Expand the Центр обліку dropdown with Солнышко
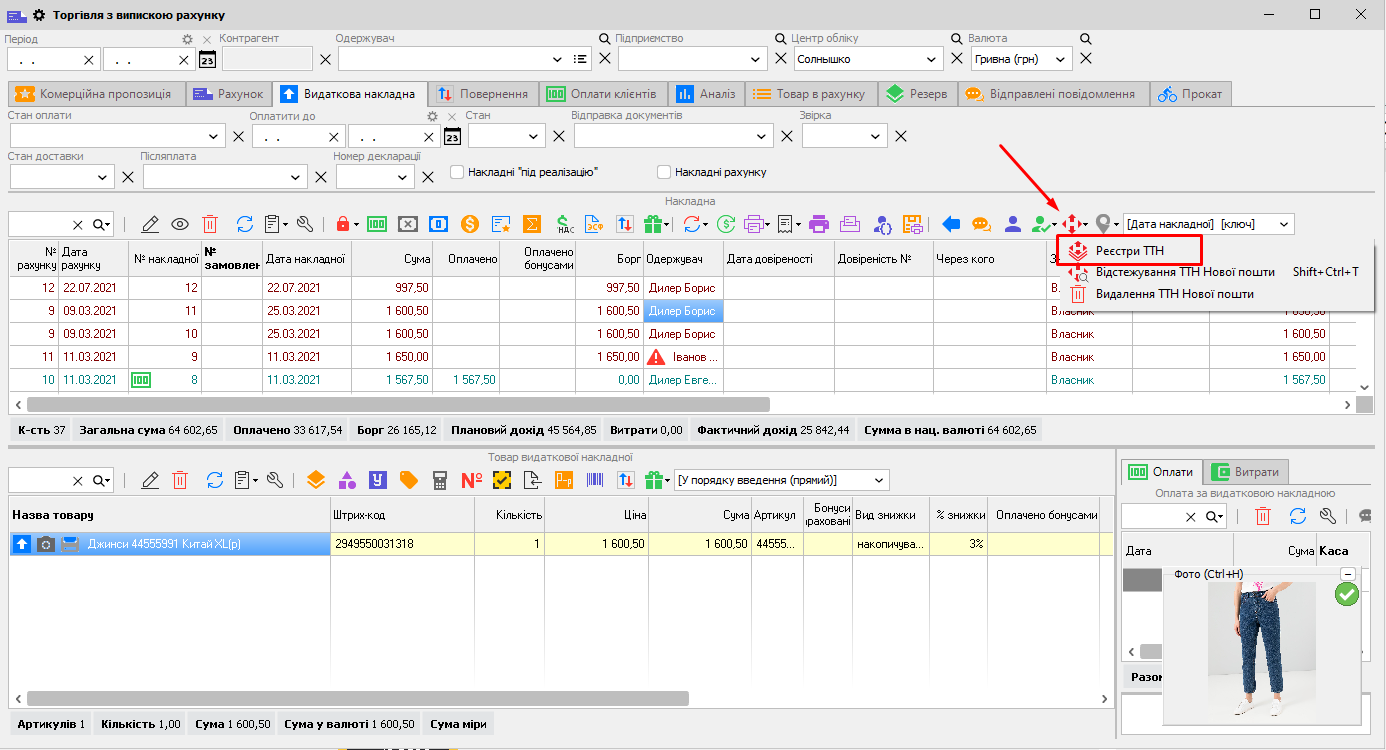The height and width of the screenshot is (750, 1386). click(x=930, y=59)
